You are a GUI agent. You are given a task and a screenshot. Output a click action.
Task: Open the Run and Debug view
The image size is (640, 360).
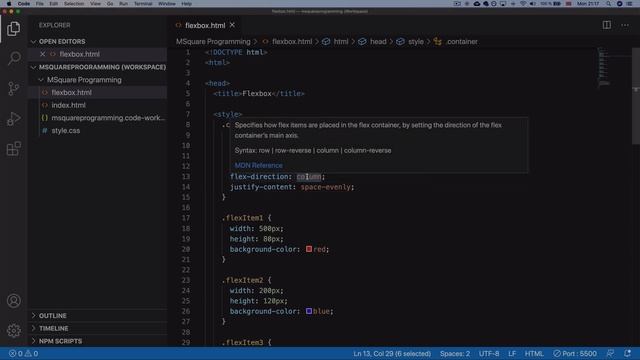[x=13, y=118]
